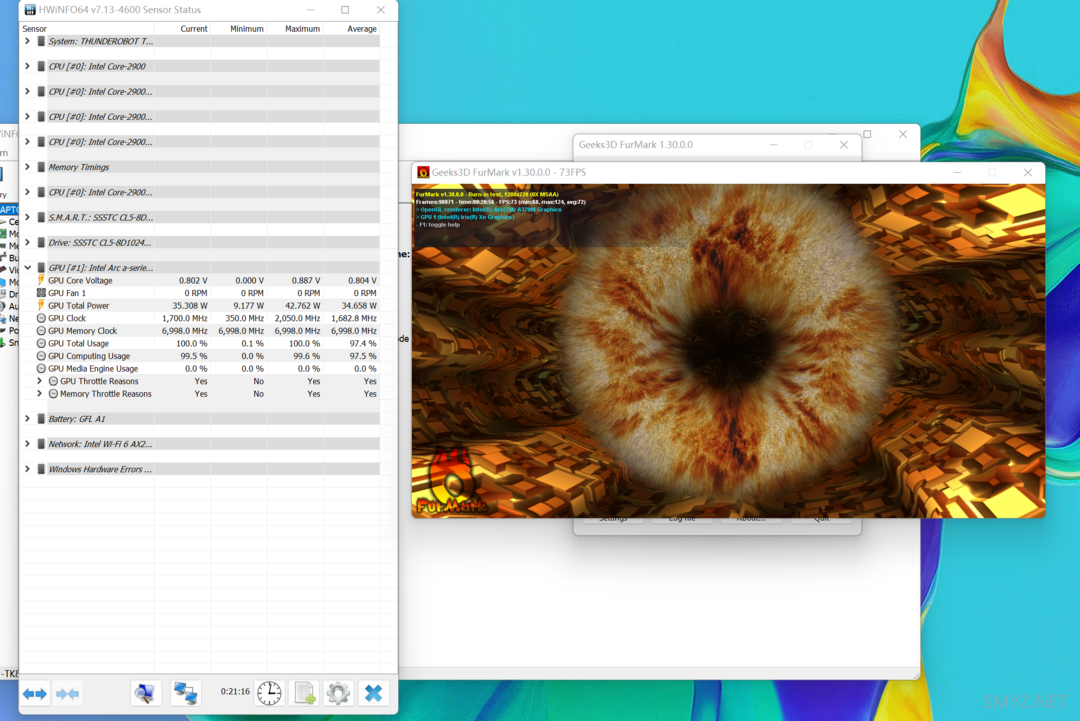
Task: Click the HWiNFO64 app icon in title bar
Action: (x=30, y=10)
